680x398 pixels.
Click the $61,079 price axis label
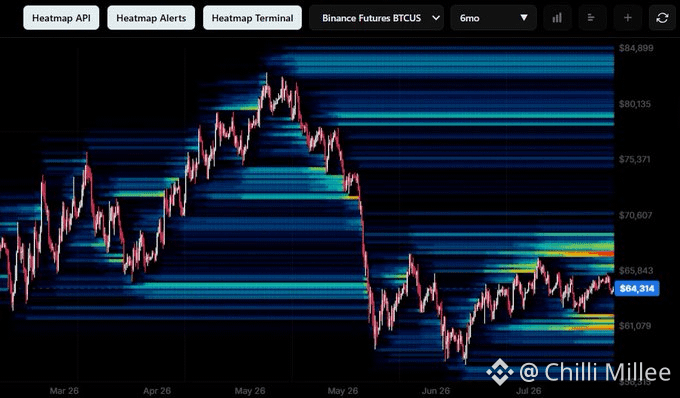(x=635, y=326)
